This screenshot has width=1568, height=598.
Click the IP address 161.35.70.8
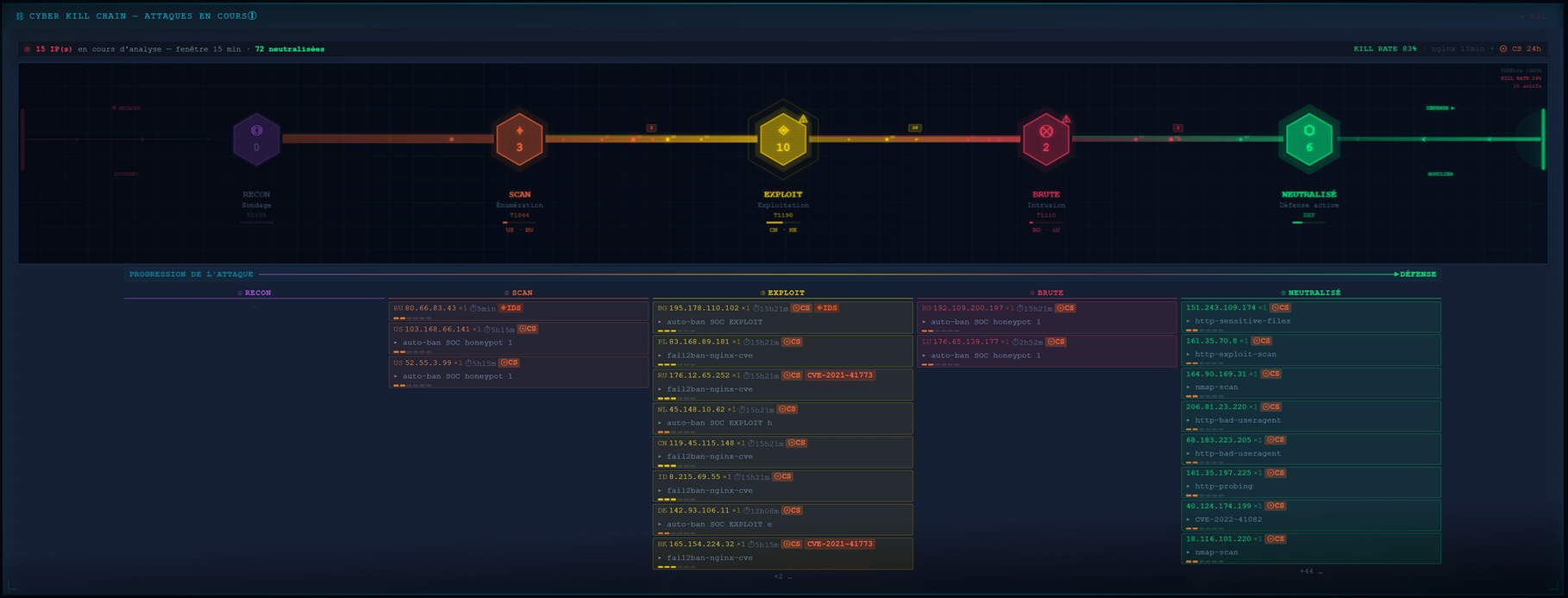pyautogui.click(x=1211, y=341)
